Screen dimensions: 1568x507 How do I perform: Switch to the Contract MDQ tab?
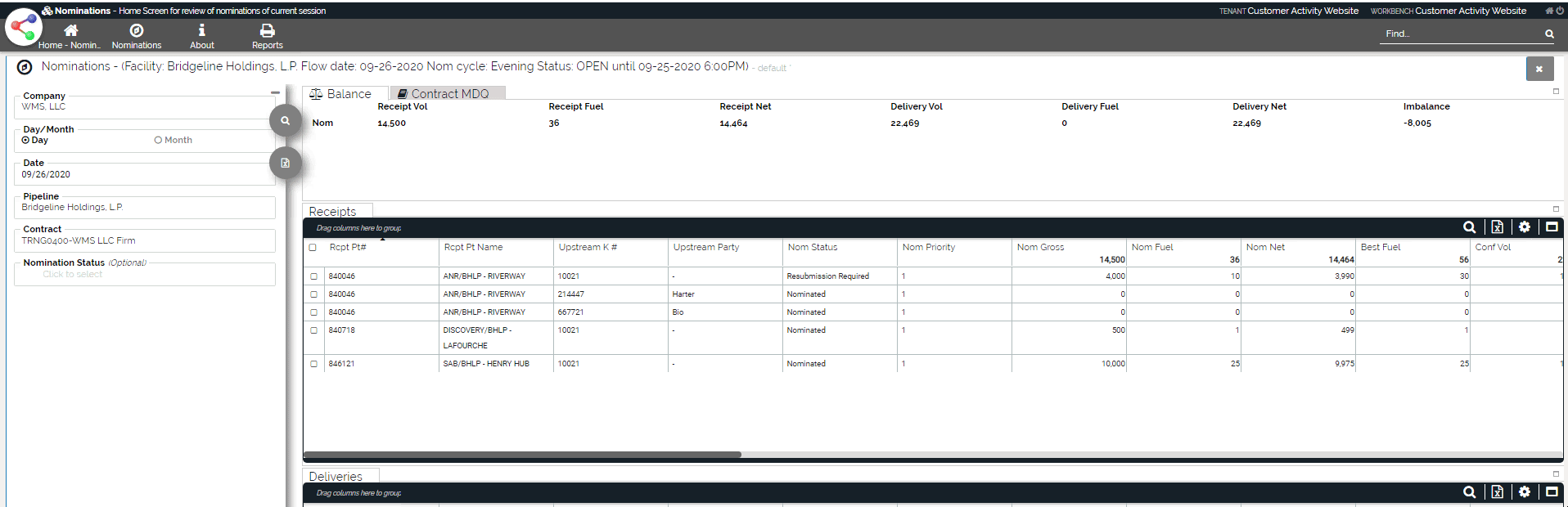pyautogui.click(x=448, y=94)
